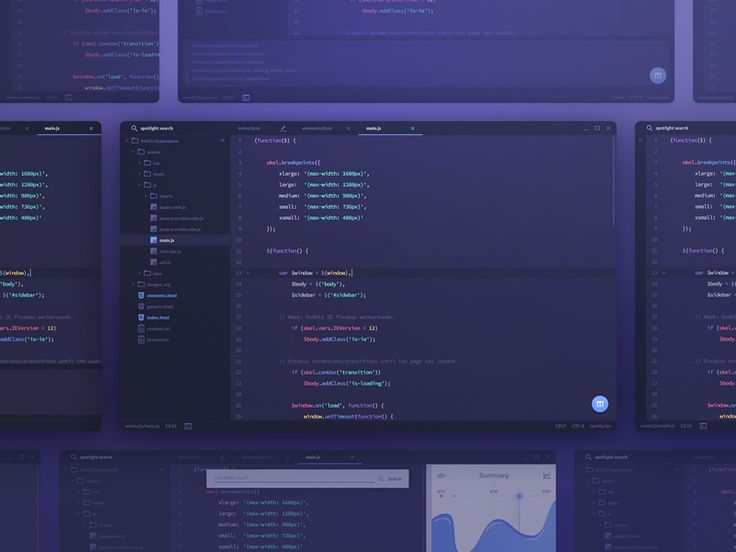736x552 pixels.
Task: Click filter icon left of Summary title
Action: pyautogui.click(x=441, y=475)
